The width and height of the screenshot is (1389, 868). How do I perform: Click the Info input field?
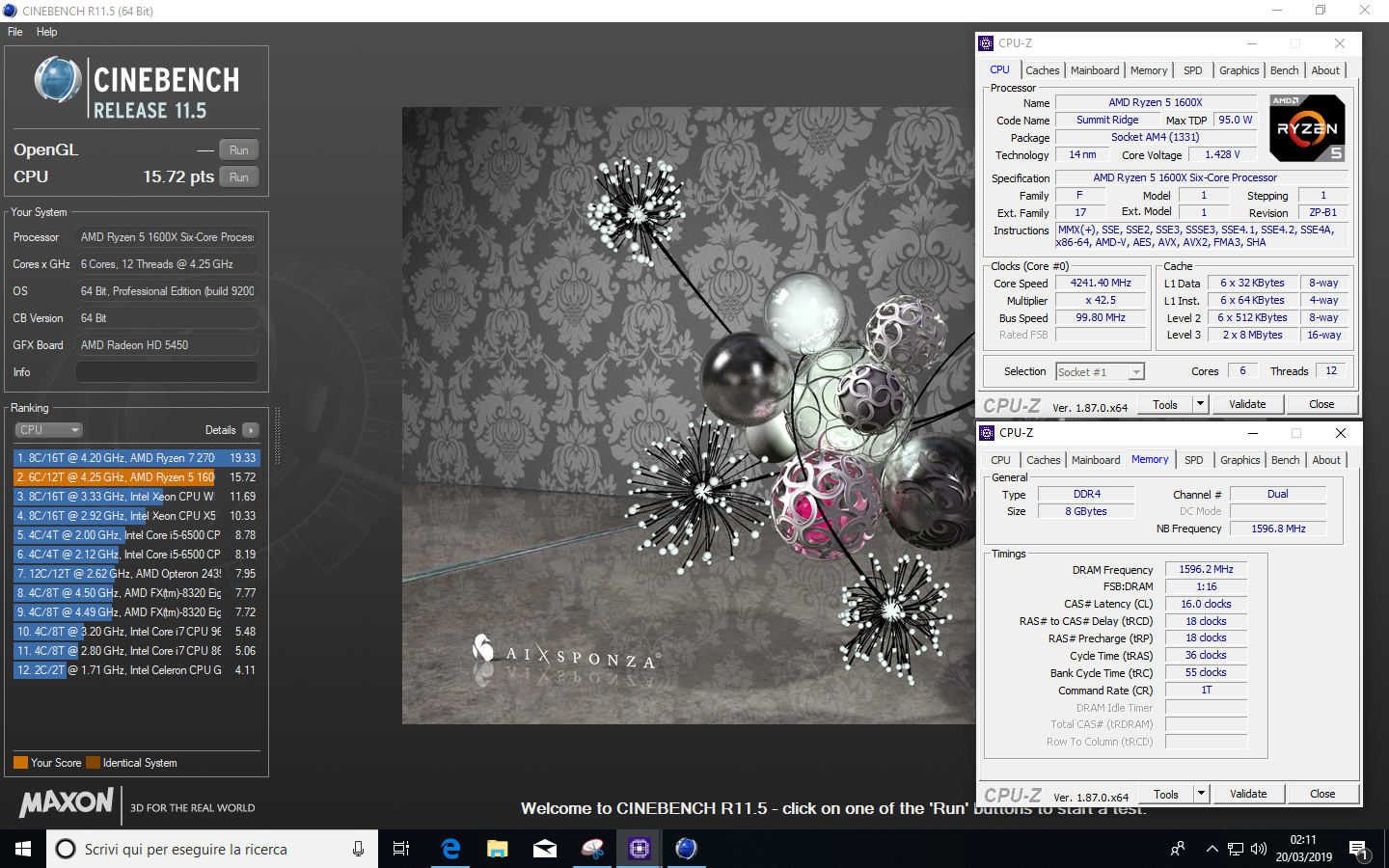[x=167, y=371]
